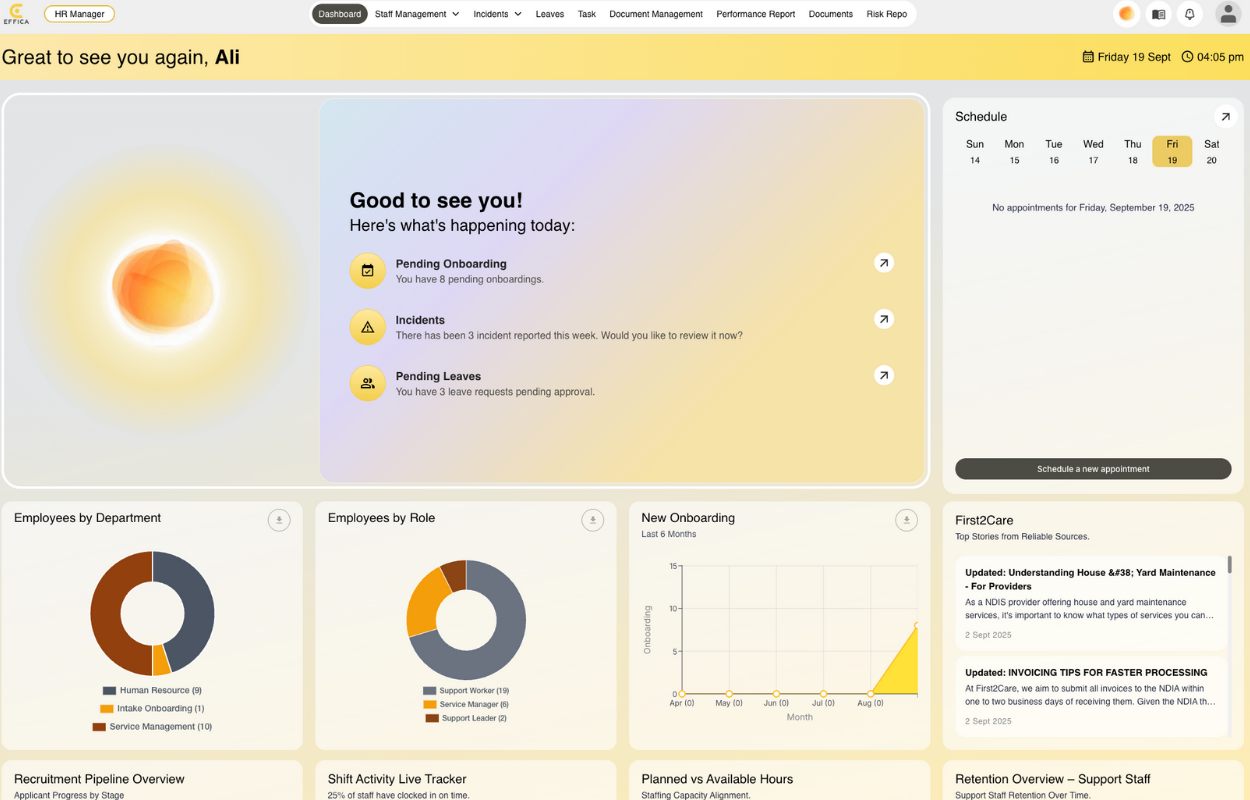Open Pending Onboarding arrow link
The image size is (1250, 800).
tap(883, 263)
